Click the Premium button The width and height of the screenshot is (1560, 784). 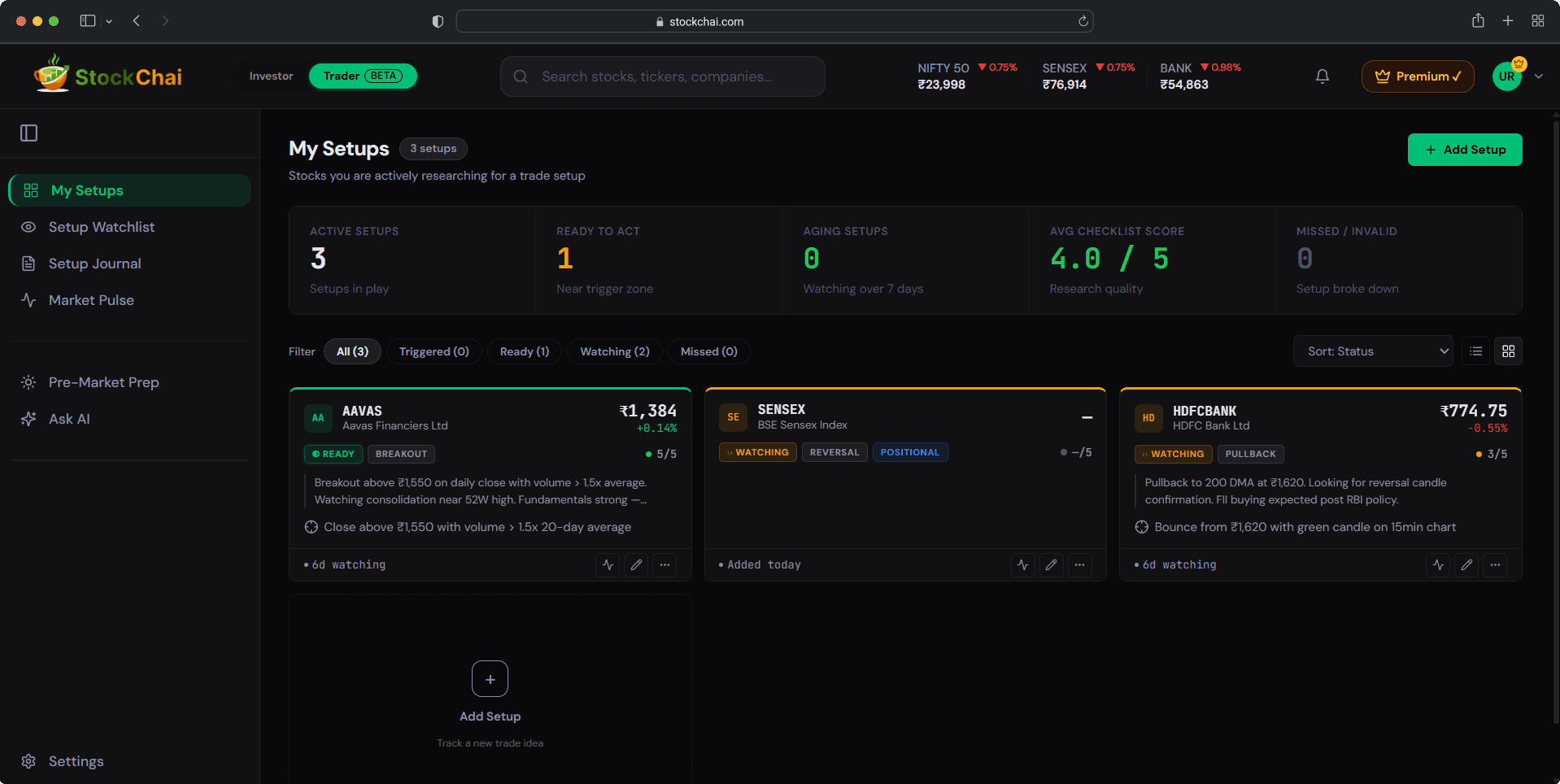coord(1418,76)
